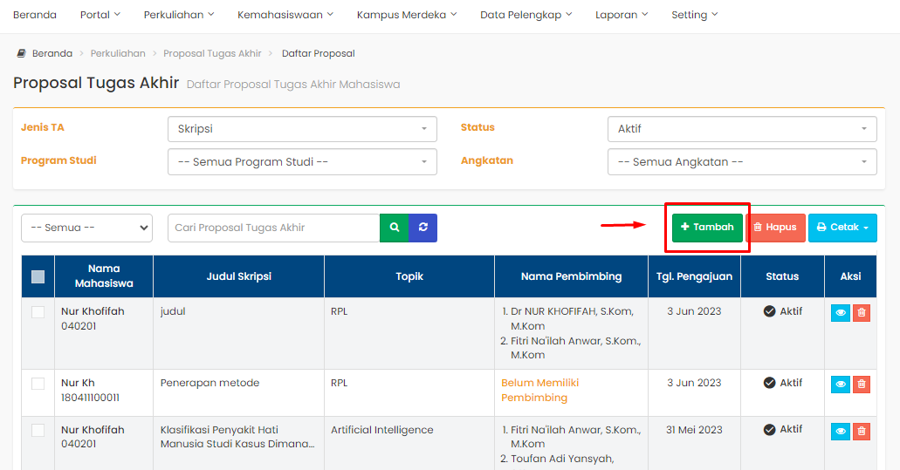Click the green Tambah button
This screenshot has height=470, width=900.
(707, 228)
